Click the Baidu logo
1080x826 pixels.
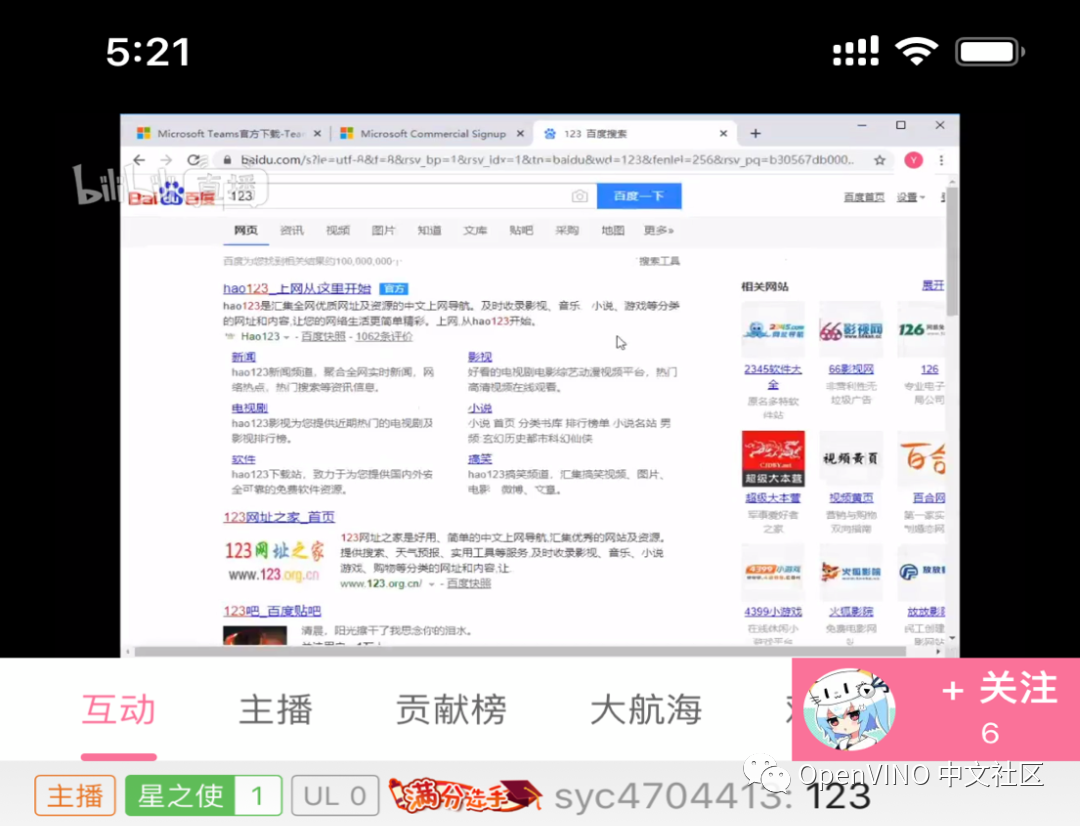pos(172,196)
